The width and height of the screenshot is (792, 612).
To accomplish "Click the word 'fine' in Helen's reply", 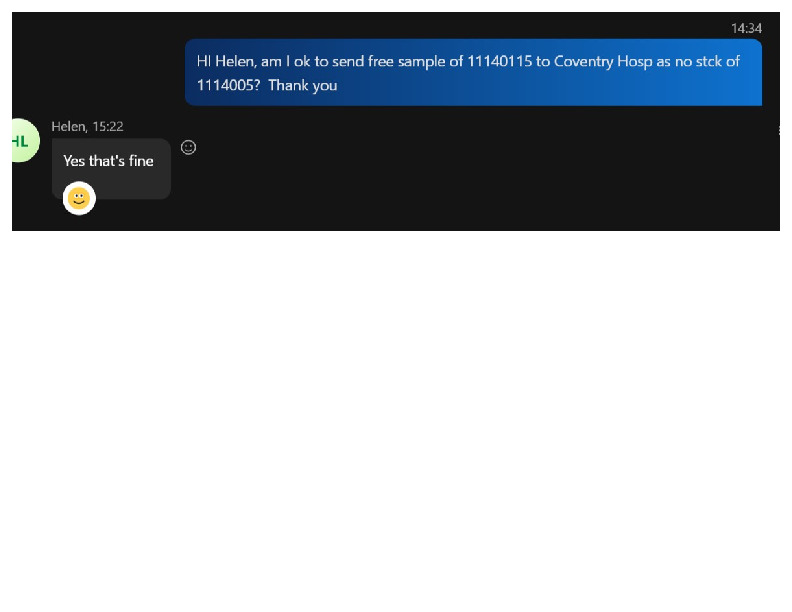I will click(141, 161).
